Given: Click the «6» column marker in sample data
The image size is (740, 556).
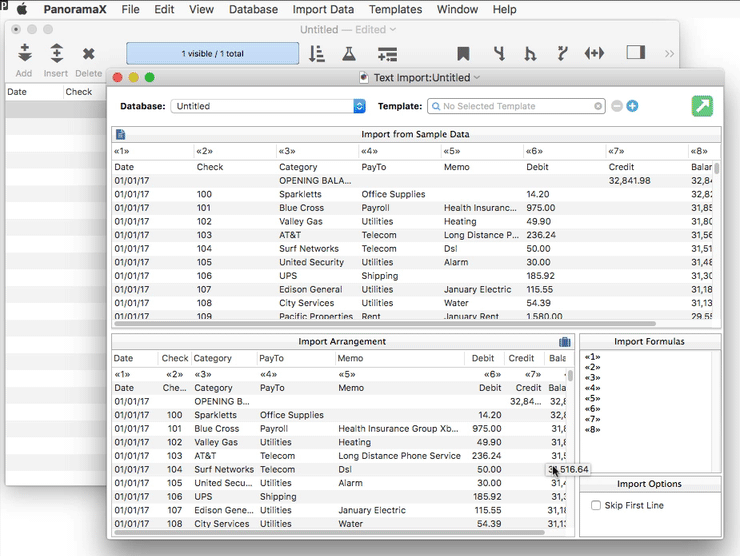Looking at the screenshot, I should (x=534, y=152).
